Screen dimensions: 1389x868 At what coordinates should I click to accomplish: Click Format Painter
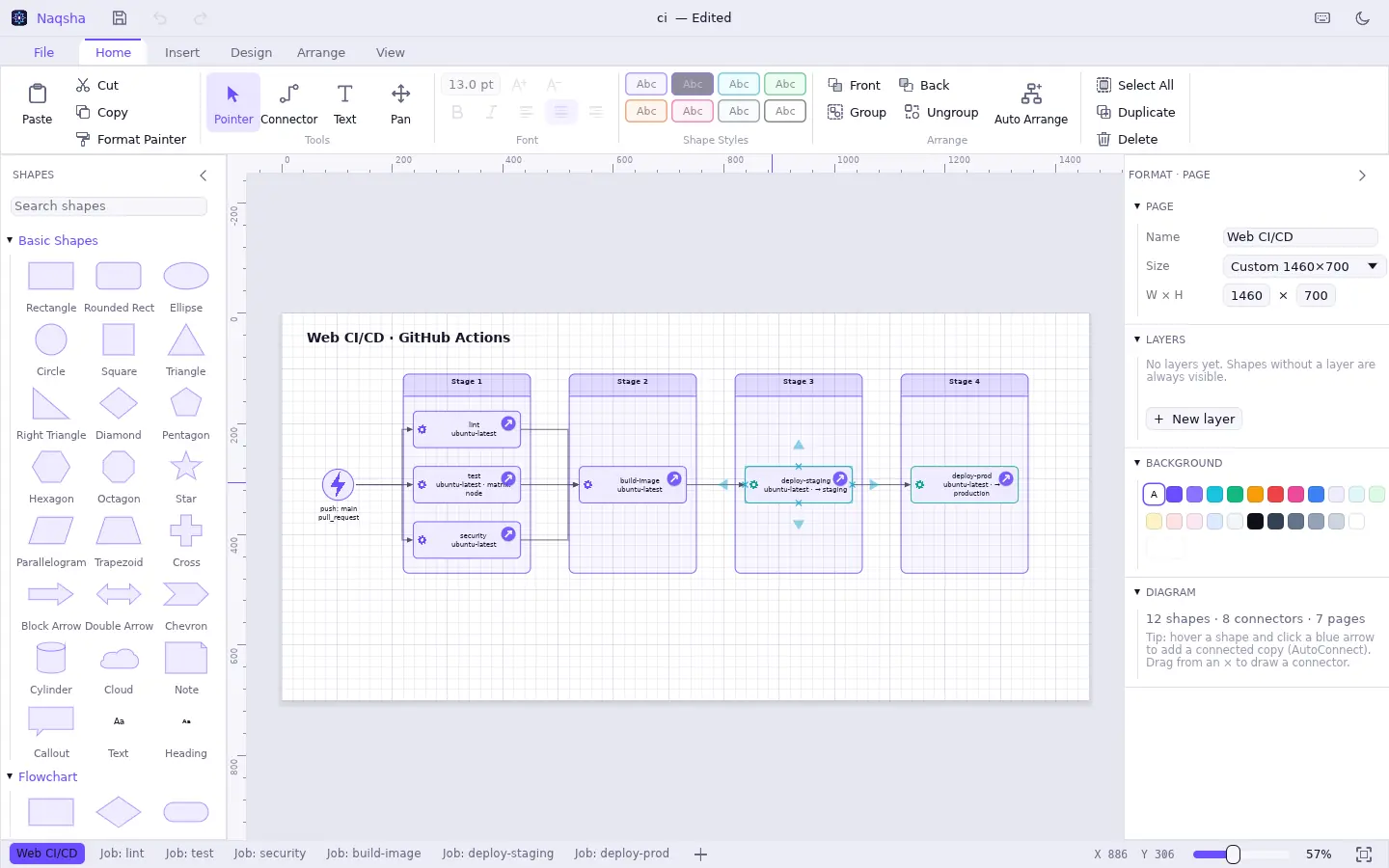pos(130,139)
